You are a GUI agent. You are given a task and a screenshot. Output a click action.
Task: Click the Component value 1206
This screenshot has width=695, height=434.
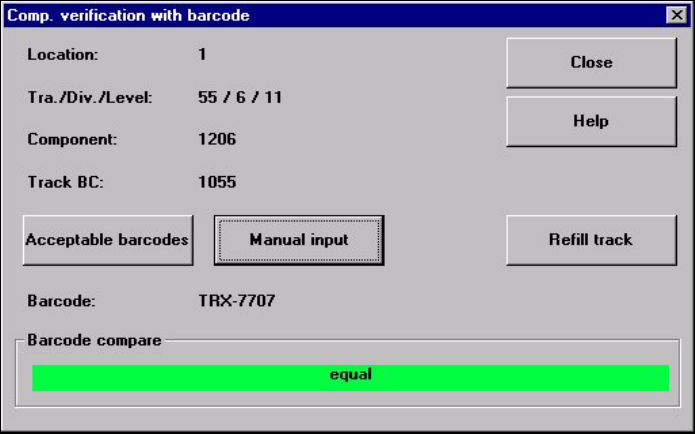(217, 139)
